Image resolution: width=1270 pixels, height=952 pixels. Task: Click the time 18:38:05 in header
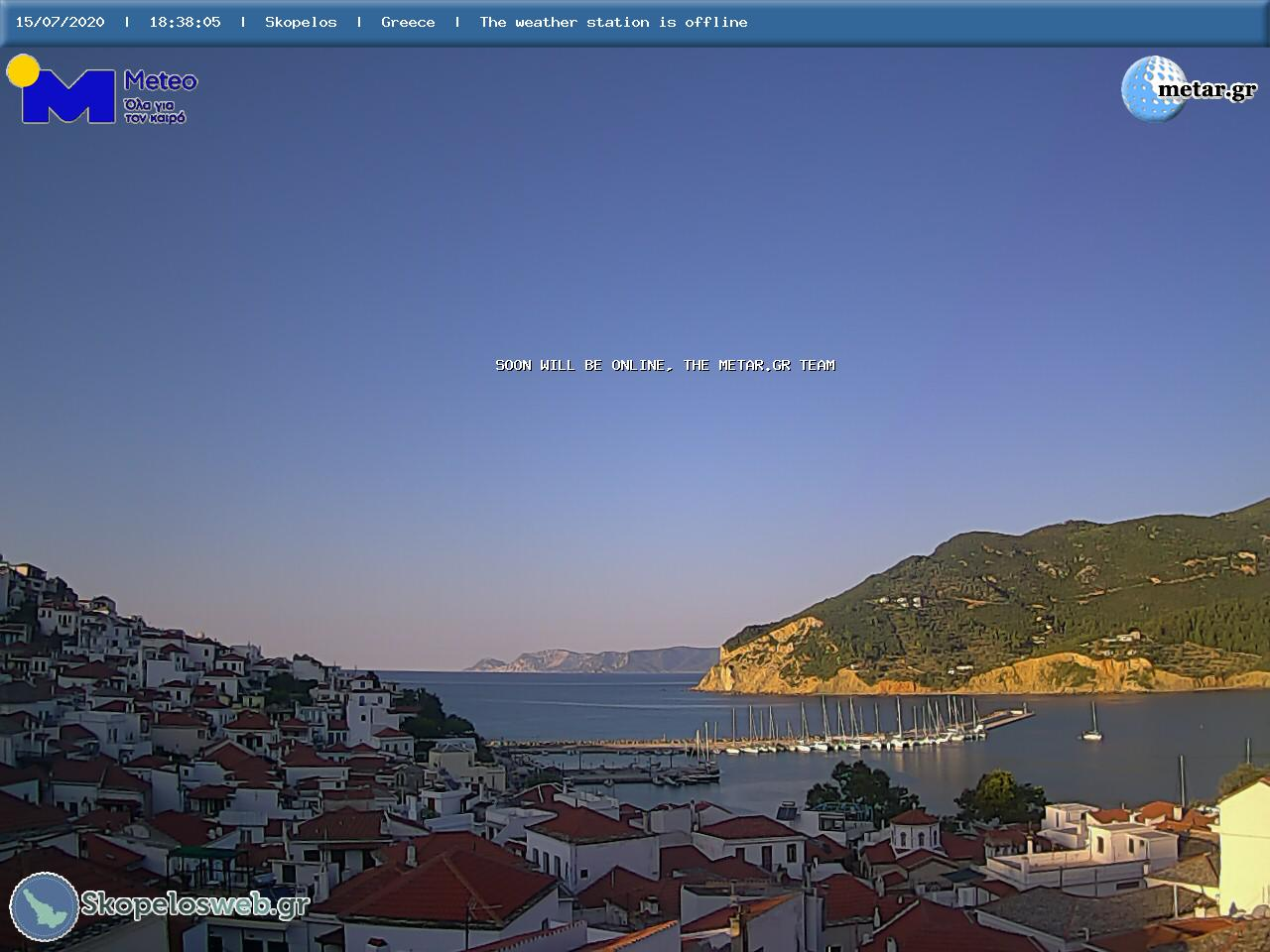coord(185,22)
